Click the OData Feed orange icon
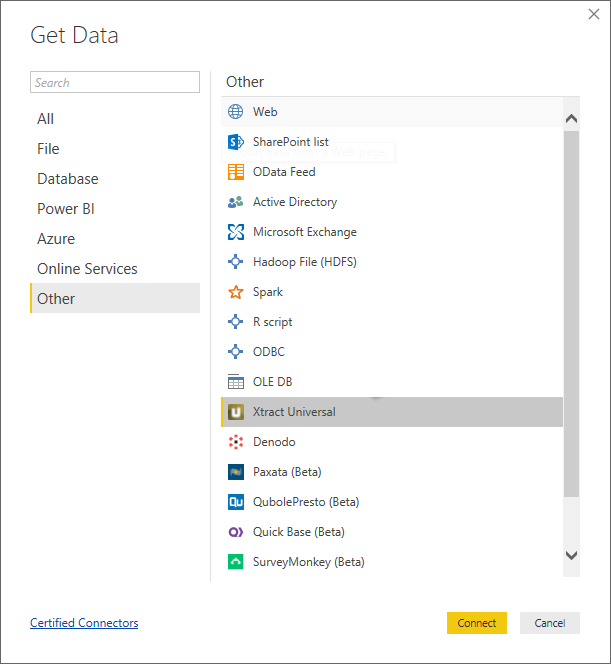Viewport: 611px width, 664px height. [x=235, y=172]
